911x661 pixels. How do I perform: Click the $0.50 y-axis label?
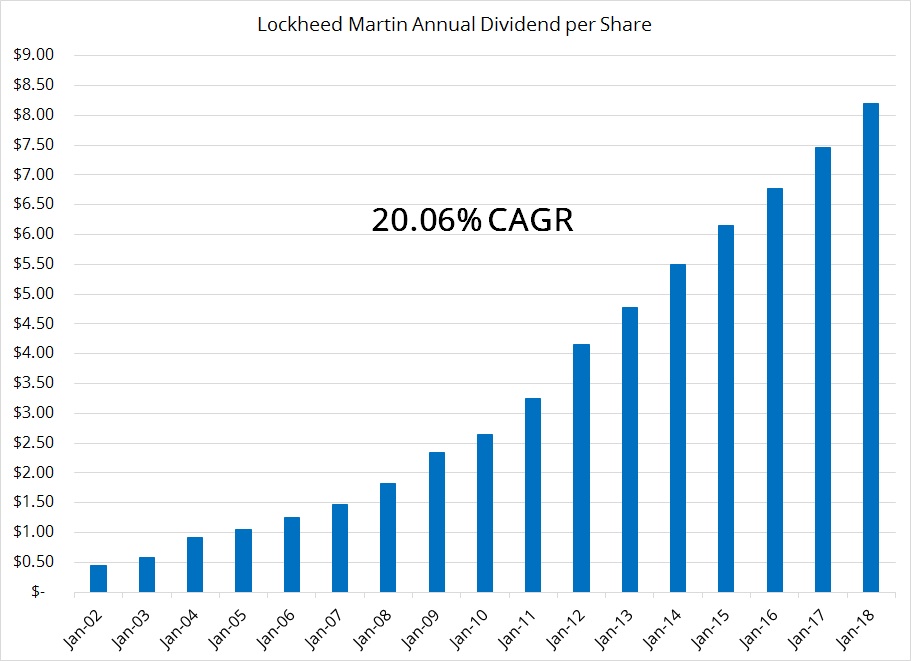tap(34, 562)
